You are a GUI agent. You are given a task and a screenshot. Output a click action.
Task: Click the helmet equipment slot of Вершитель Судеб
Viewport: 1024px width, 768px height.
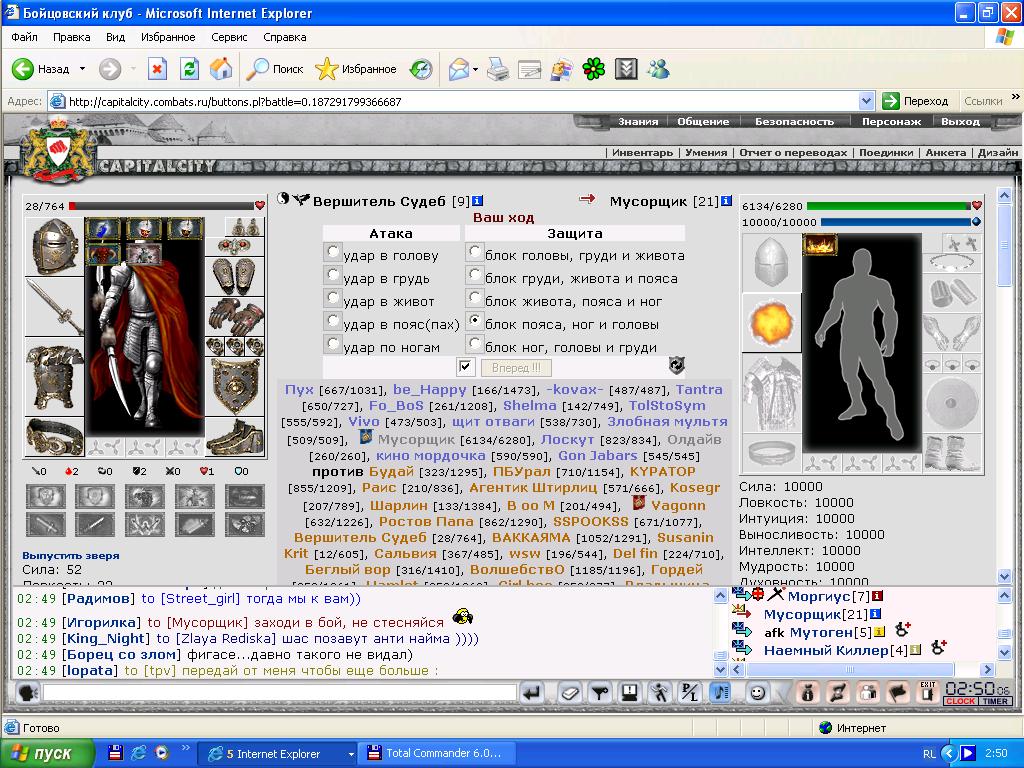(54, 247)
